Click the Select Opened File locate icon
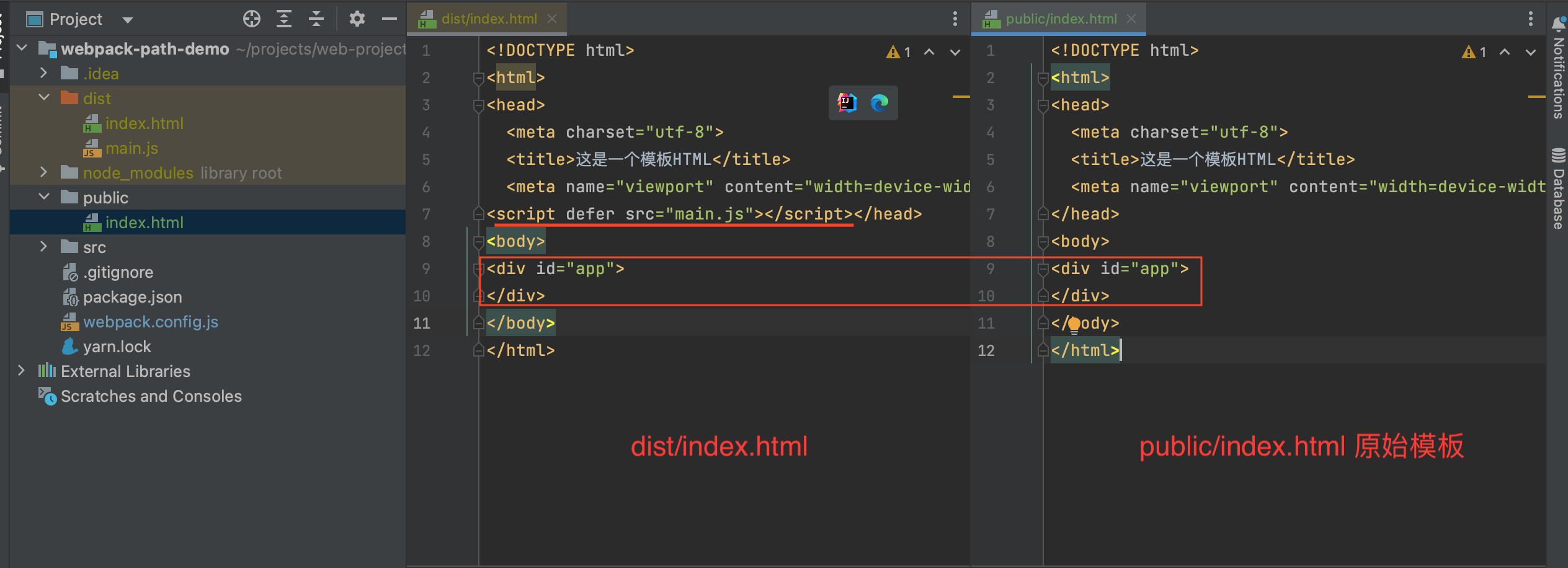This screenshot has height=568, width=1568. [251, 19]
